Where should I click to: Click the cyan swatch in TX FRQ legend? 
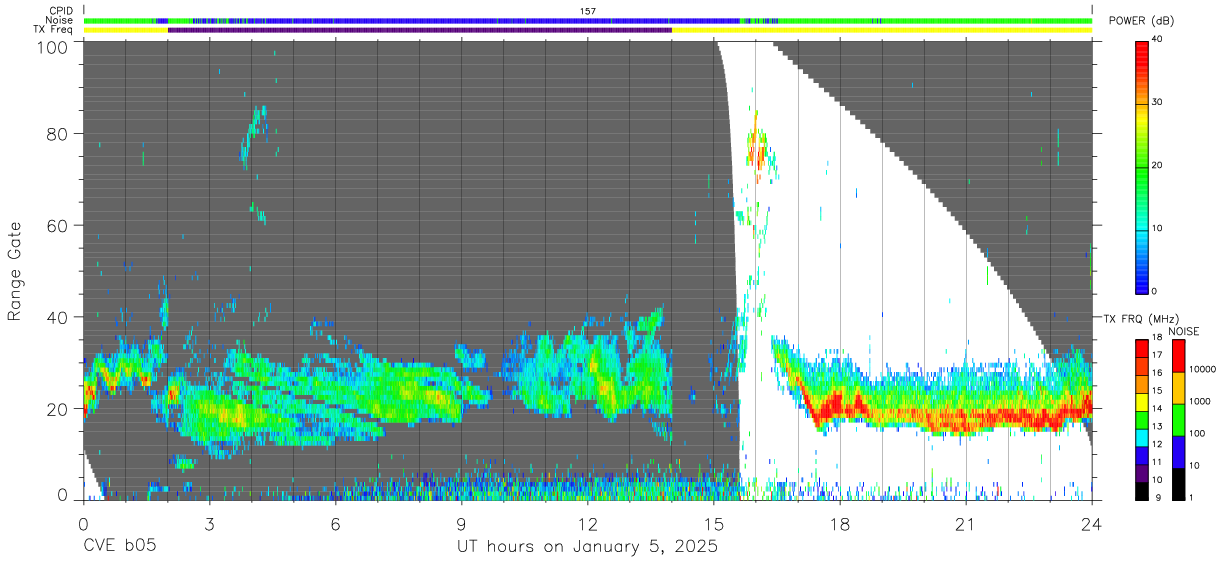[1141, 436]
